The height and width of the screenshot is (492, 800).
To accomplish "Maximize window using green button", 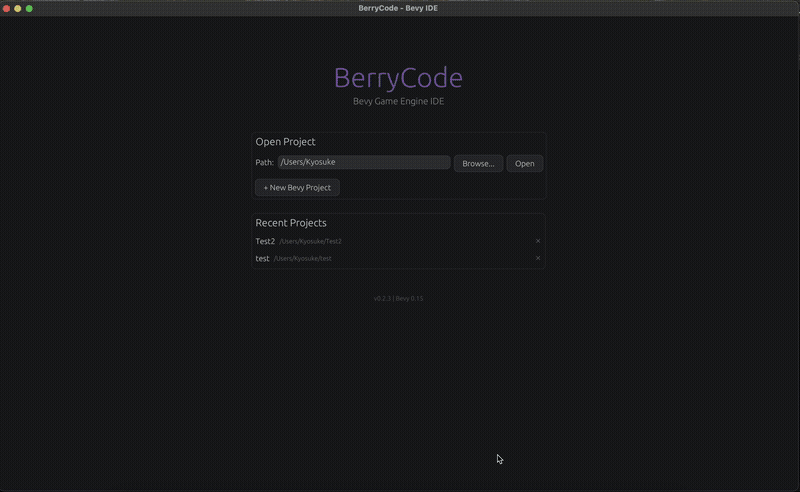I will coord(29,8).
